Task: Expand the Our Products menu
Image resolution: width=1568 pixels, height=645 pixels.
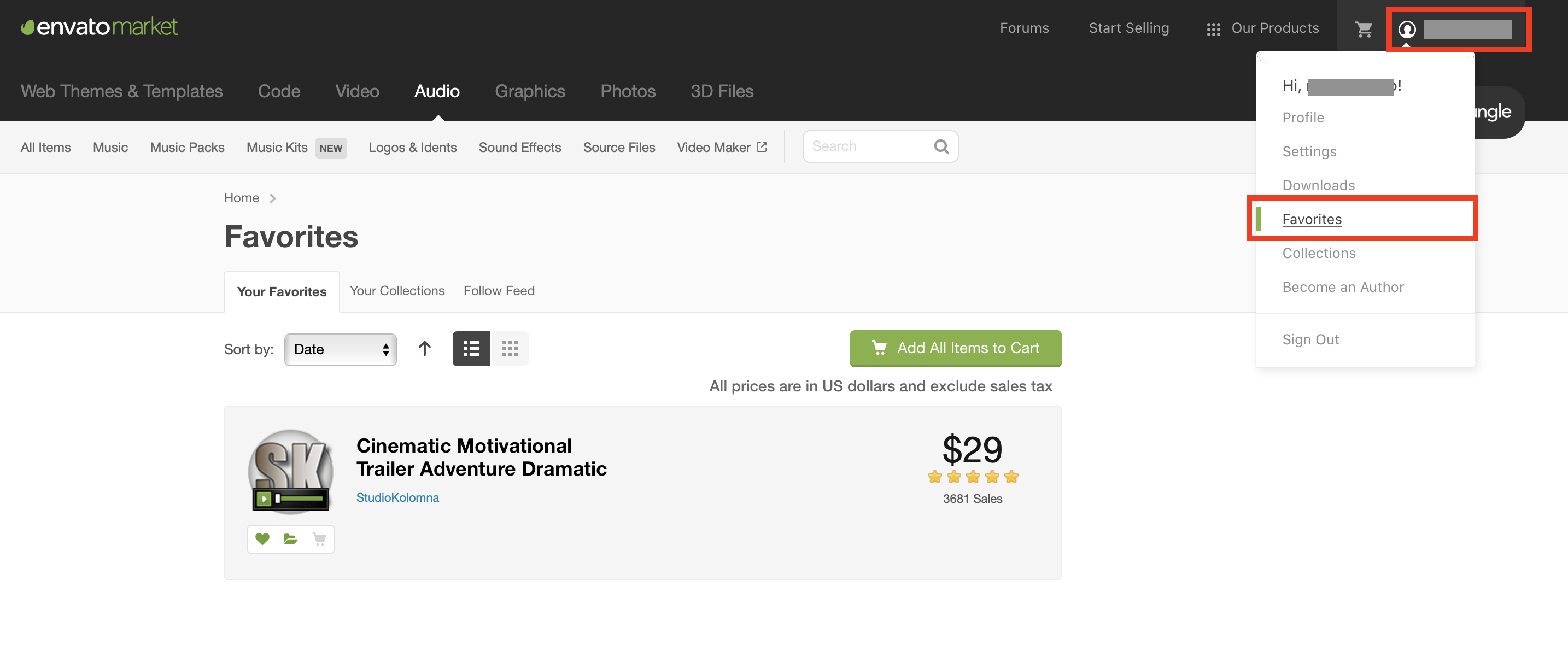Action: [x=1263, y=28]
